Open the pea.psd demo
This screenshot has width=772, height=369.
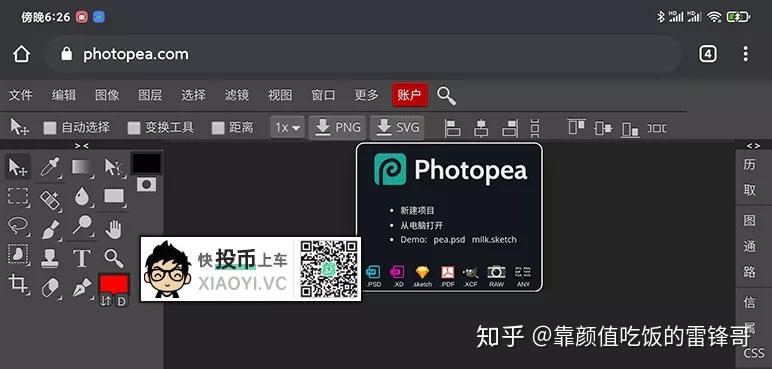coord(449,240)
